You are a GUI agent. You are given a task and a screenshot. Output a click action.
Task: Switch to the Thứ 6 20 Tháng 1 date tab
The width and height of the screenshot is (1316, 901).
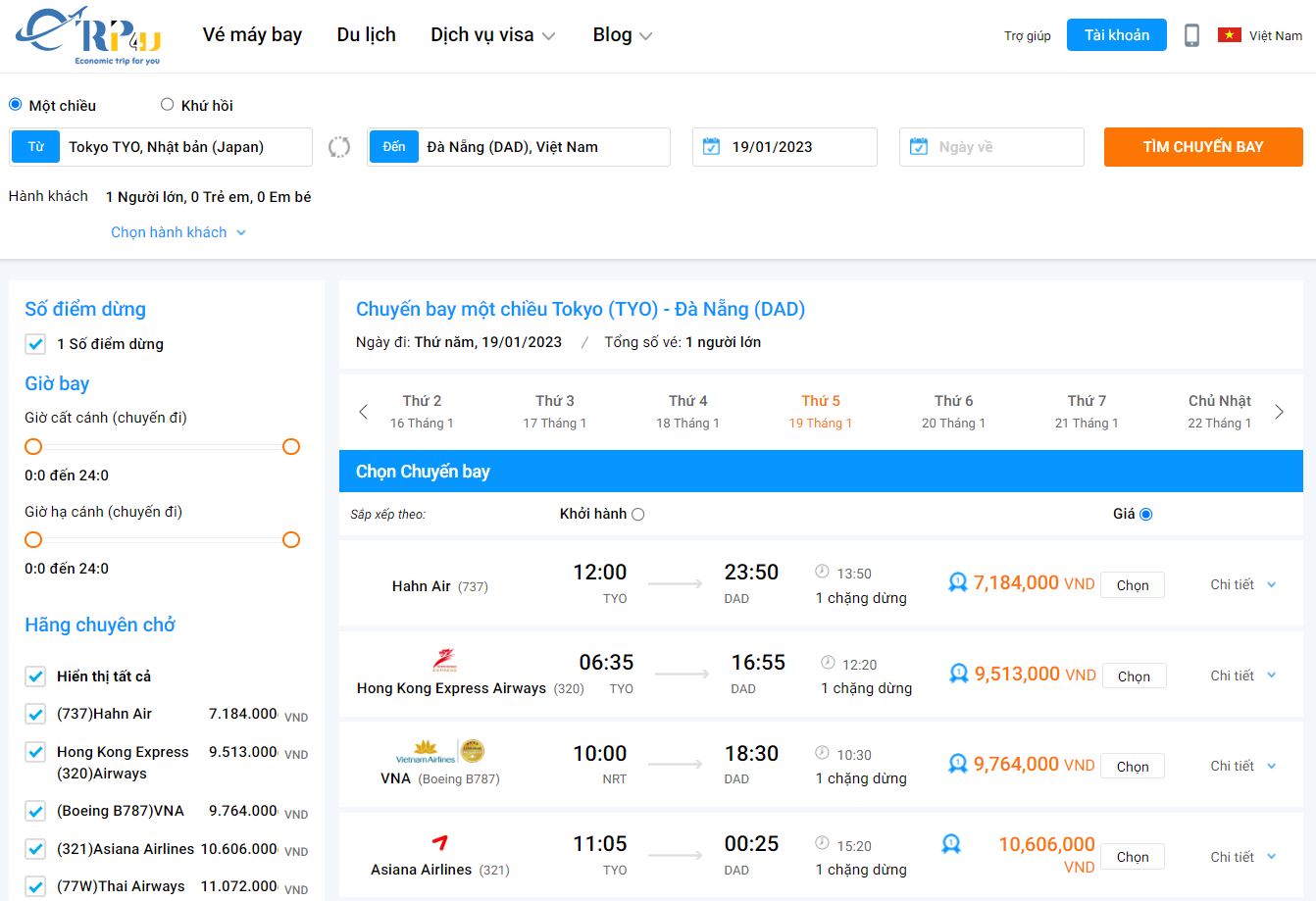(951, 411)
